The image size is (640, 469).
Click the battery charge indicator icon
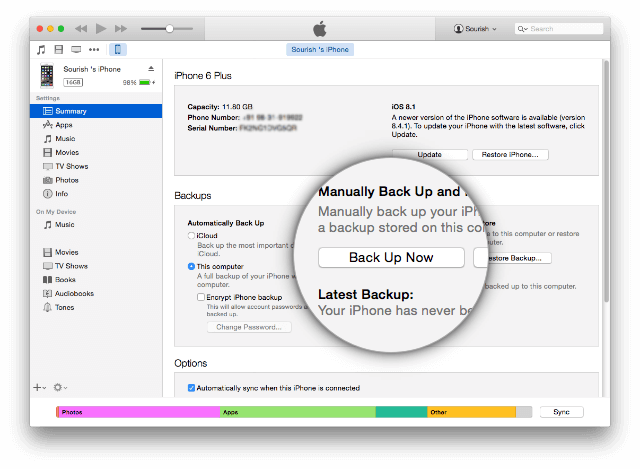145,82
